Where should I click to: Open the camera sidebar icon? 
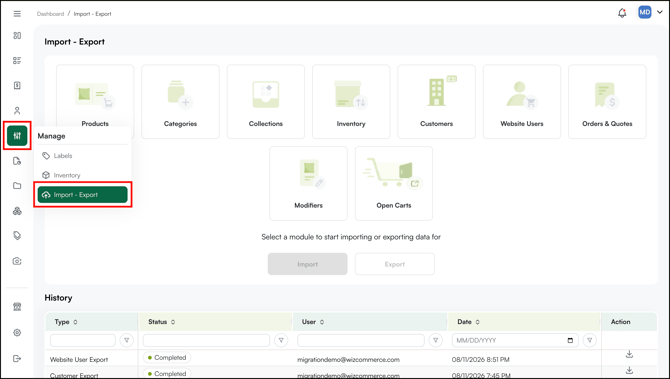point(17,261)
